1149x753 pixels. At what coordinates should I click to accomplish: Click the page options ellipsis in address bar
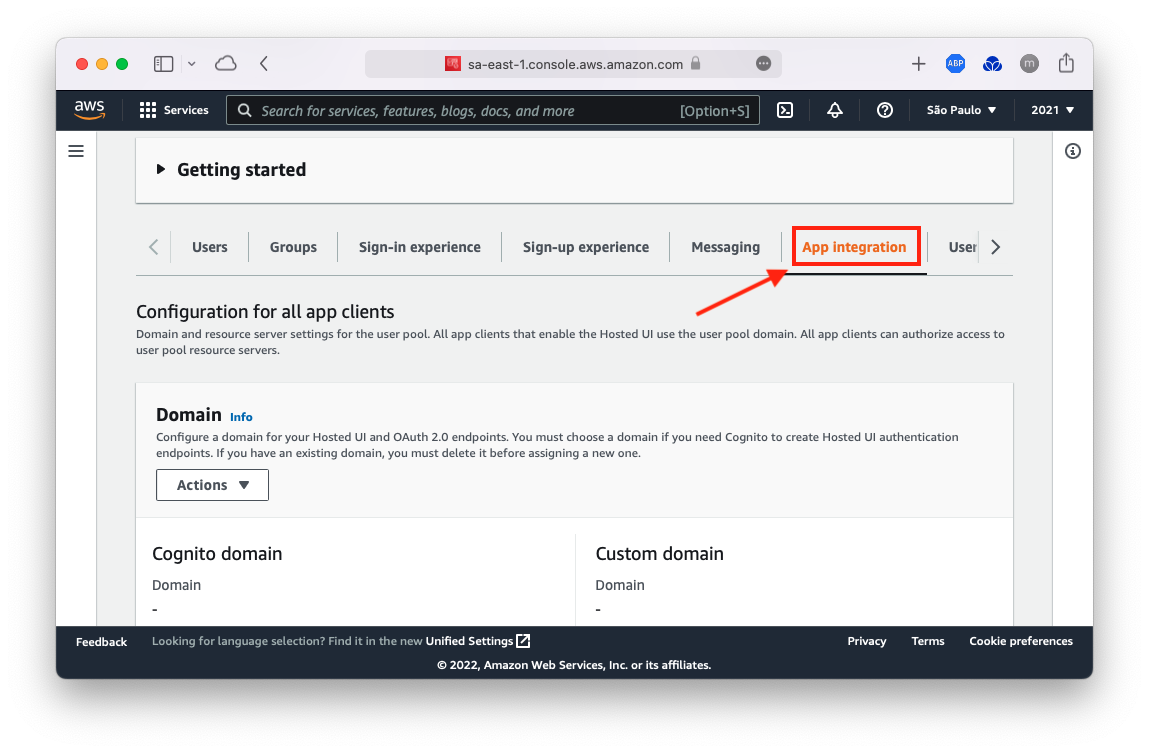coord(764,64)
